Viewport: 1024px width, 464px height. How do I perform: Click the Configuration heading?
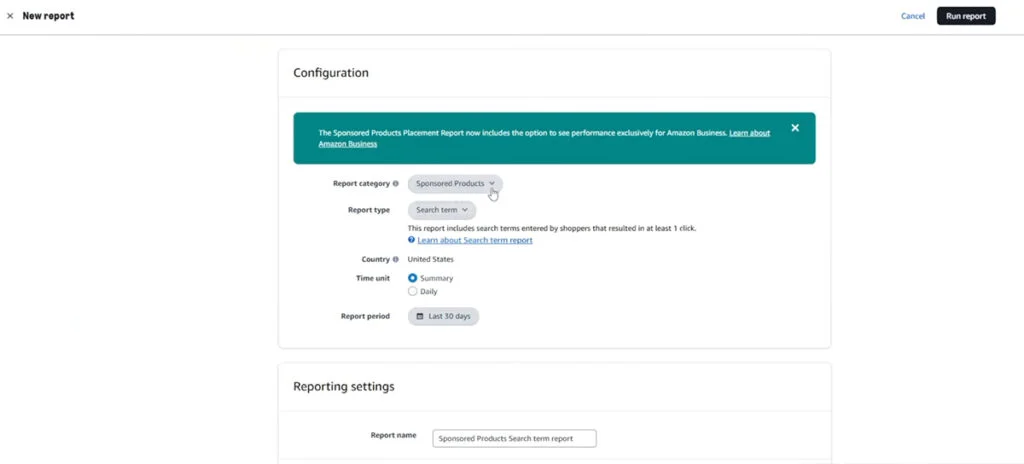coord(331,73)
